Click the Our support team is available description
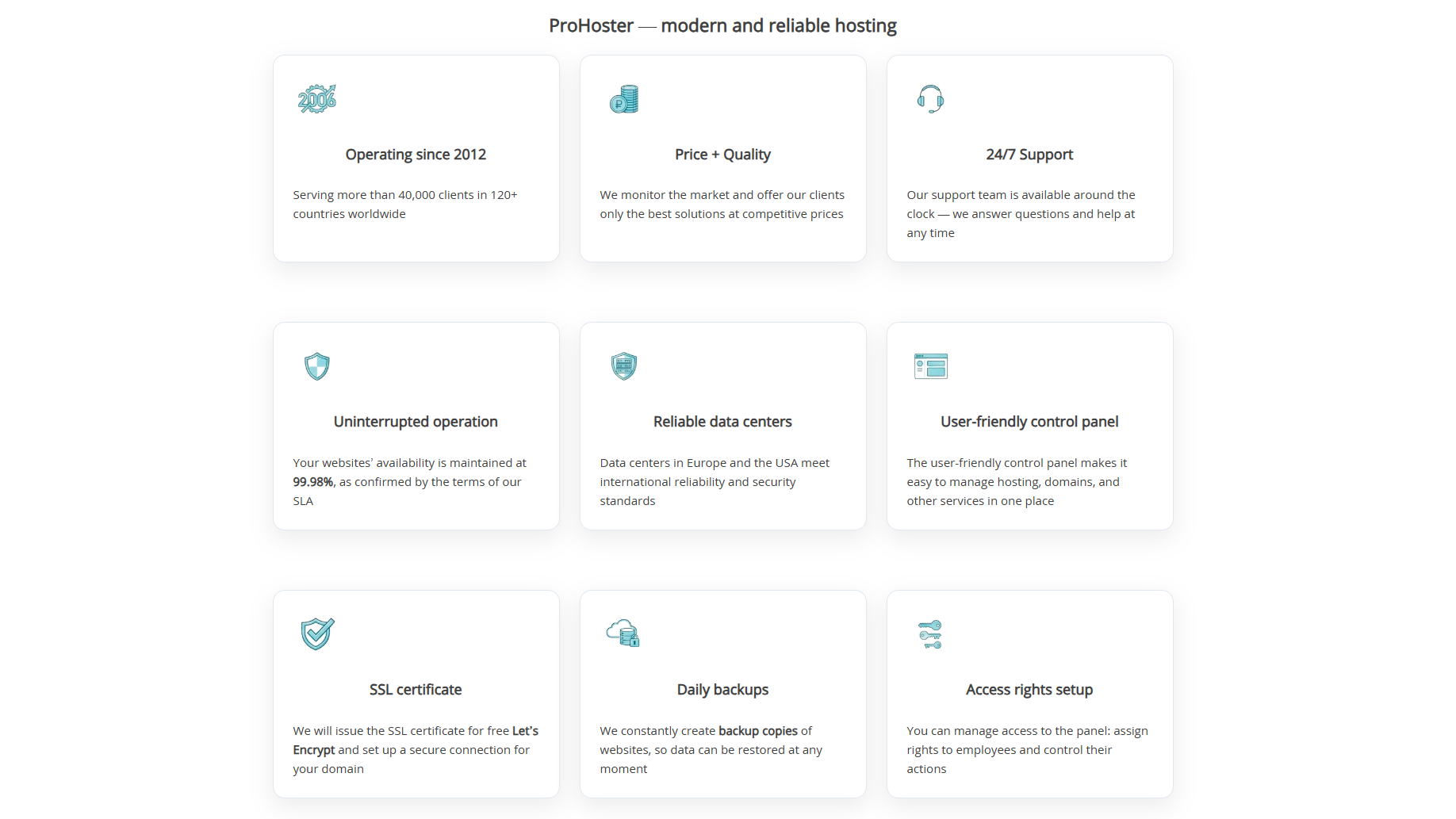Image resolution: width=1456 pixels, height=819 pixels. [x=1021, y=214]
